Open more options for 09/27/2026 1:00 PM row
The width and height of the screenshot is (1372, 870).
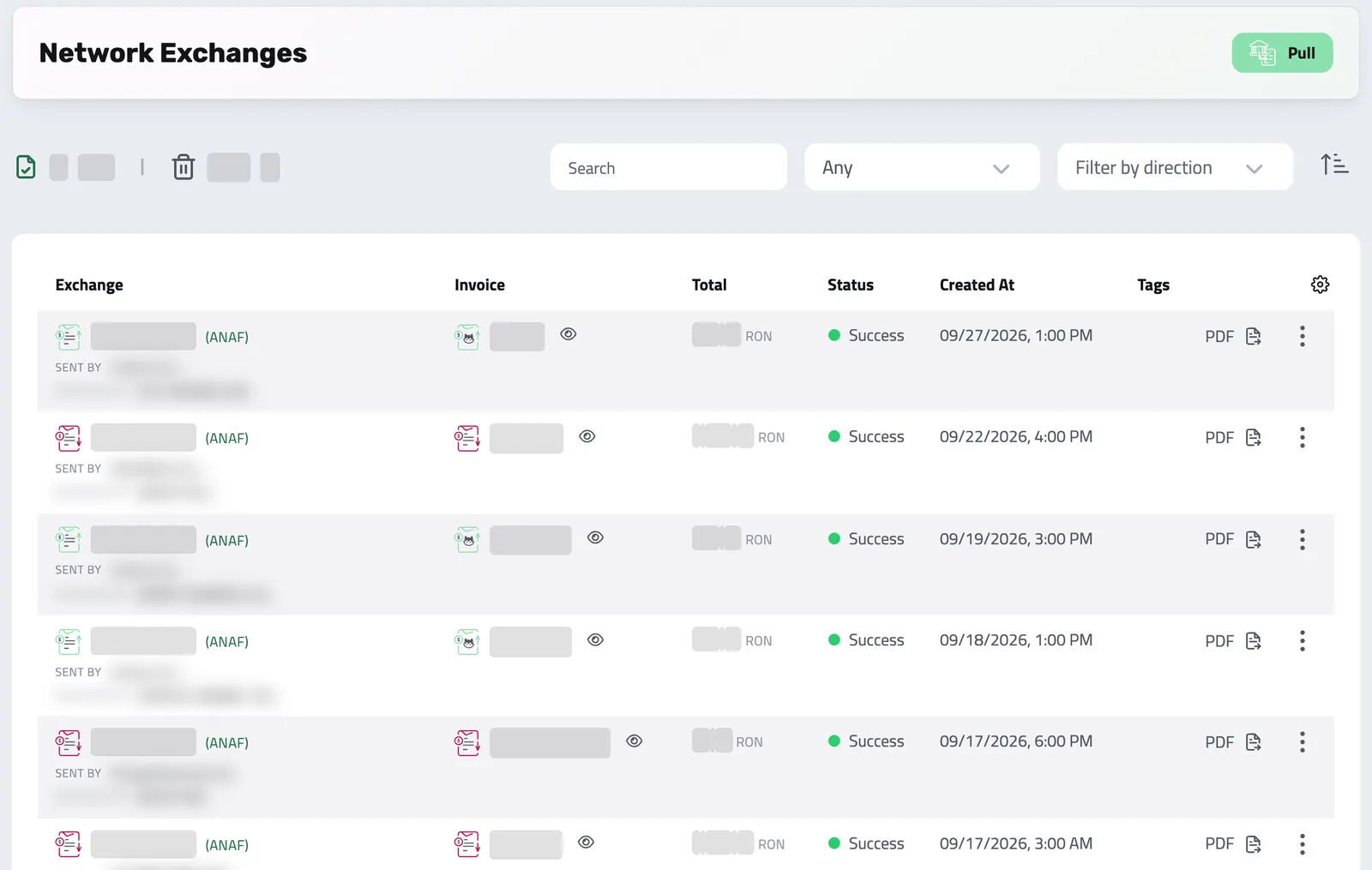[x=1302, y=336]
